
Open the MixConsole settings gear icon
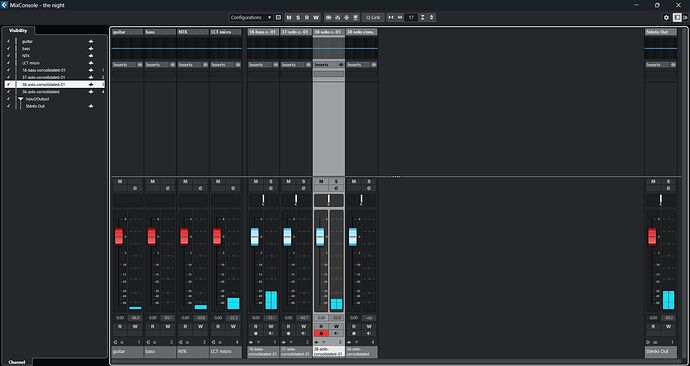(666, 18)
